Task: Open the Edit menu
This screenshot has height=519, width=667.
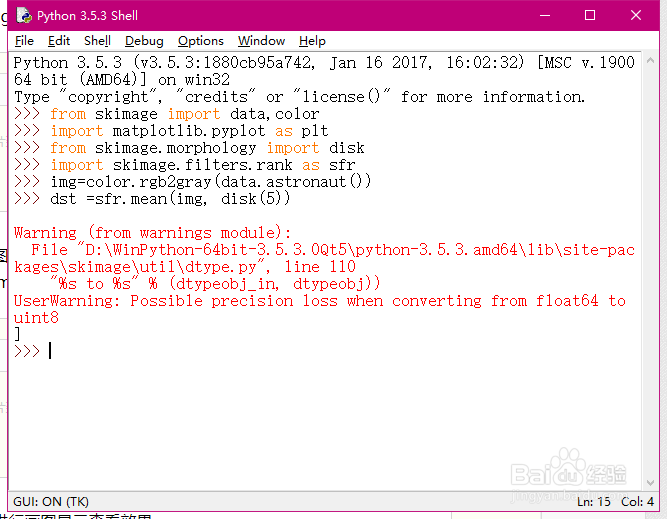Action: click(59, 41)
